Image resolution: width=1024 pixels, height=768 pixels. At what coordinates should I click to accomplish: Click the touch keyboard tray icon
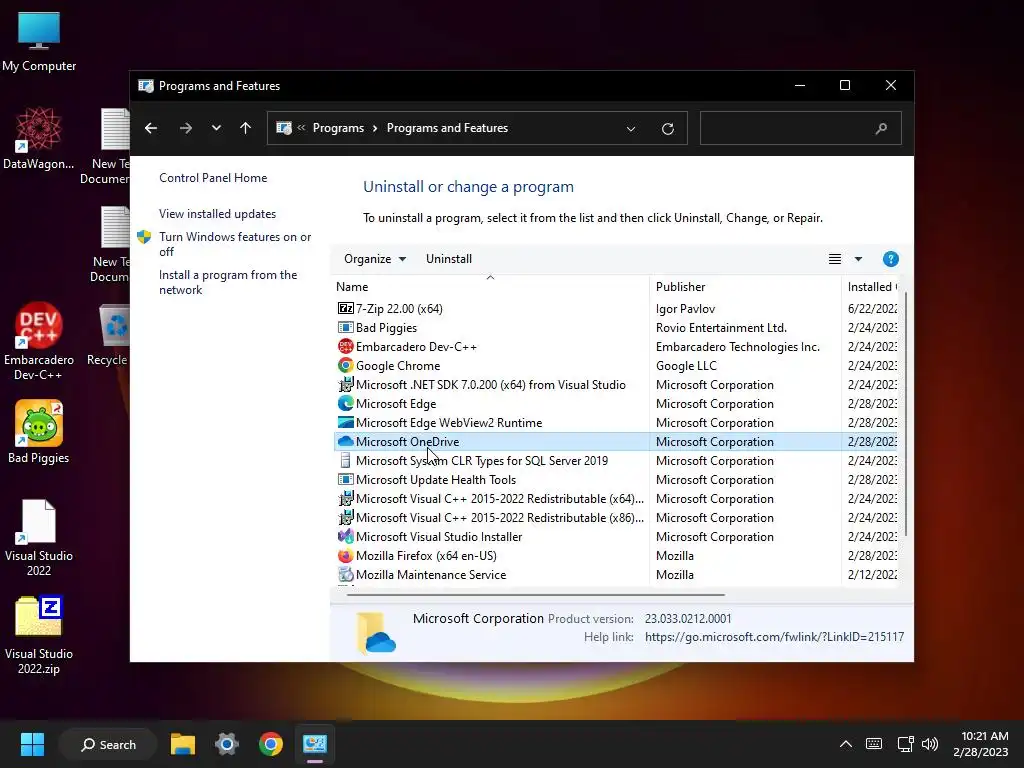point(874,744)
